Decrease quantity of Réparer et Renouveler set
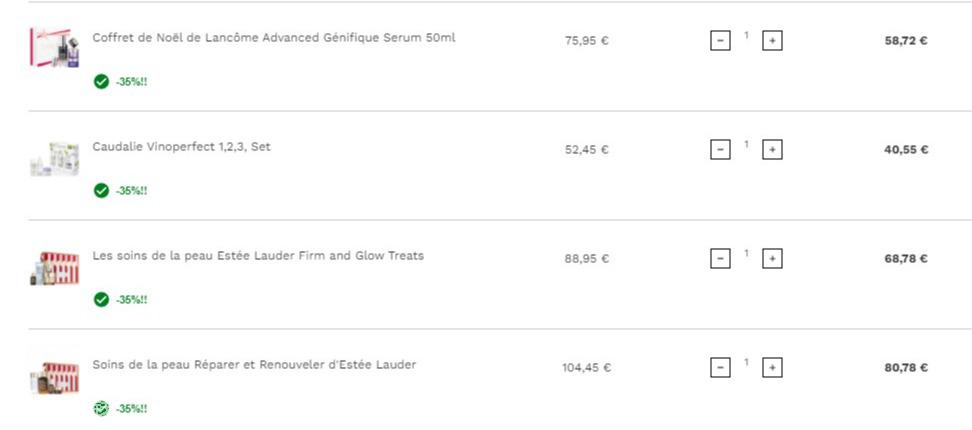 (720, 367)
